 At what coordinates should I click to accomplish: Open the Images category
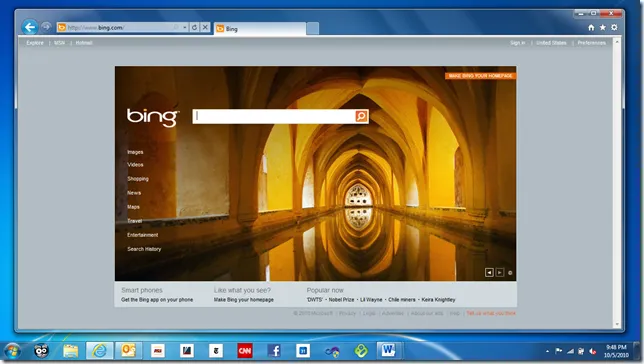135,152
